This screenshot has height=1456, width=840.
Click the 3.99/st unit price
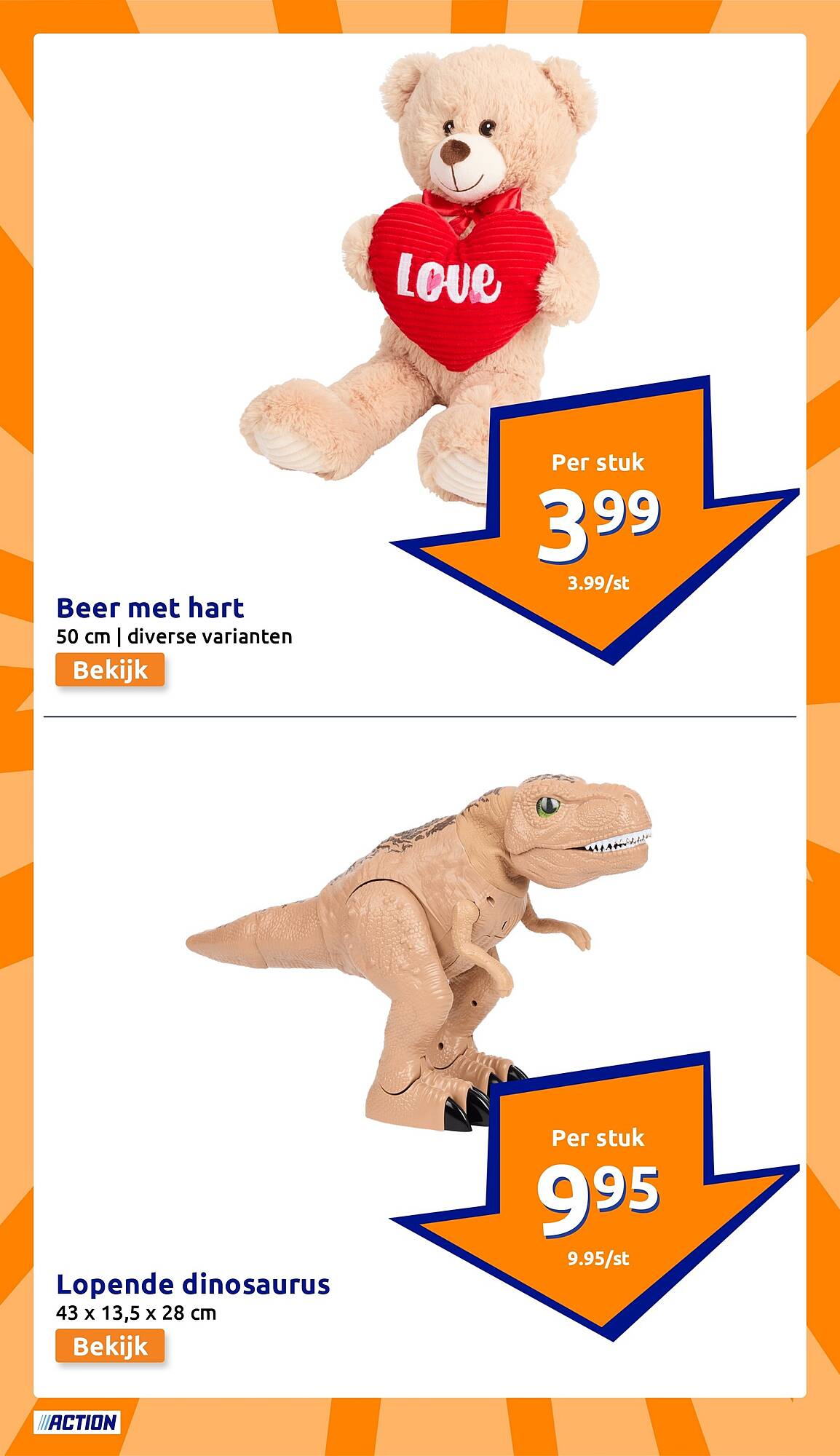coord(598,582)
